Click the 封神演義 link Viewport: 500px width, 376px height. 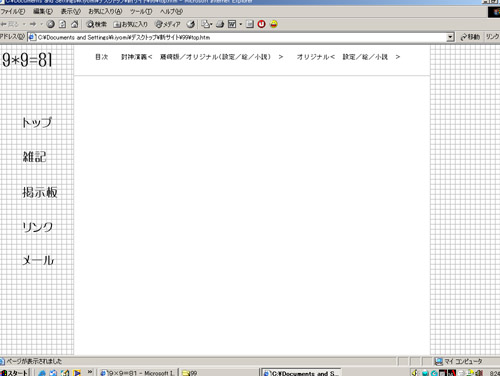tap(134, 57)
